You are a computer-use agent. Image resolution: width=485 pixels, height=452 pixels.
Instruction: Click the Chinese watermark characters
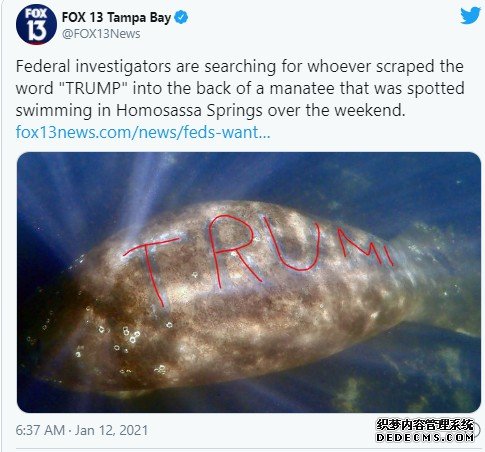[x=425, y=425]
